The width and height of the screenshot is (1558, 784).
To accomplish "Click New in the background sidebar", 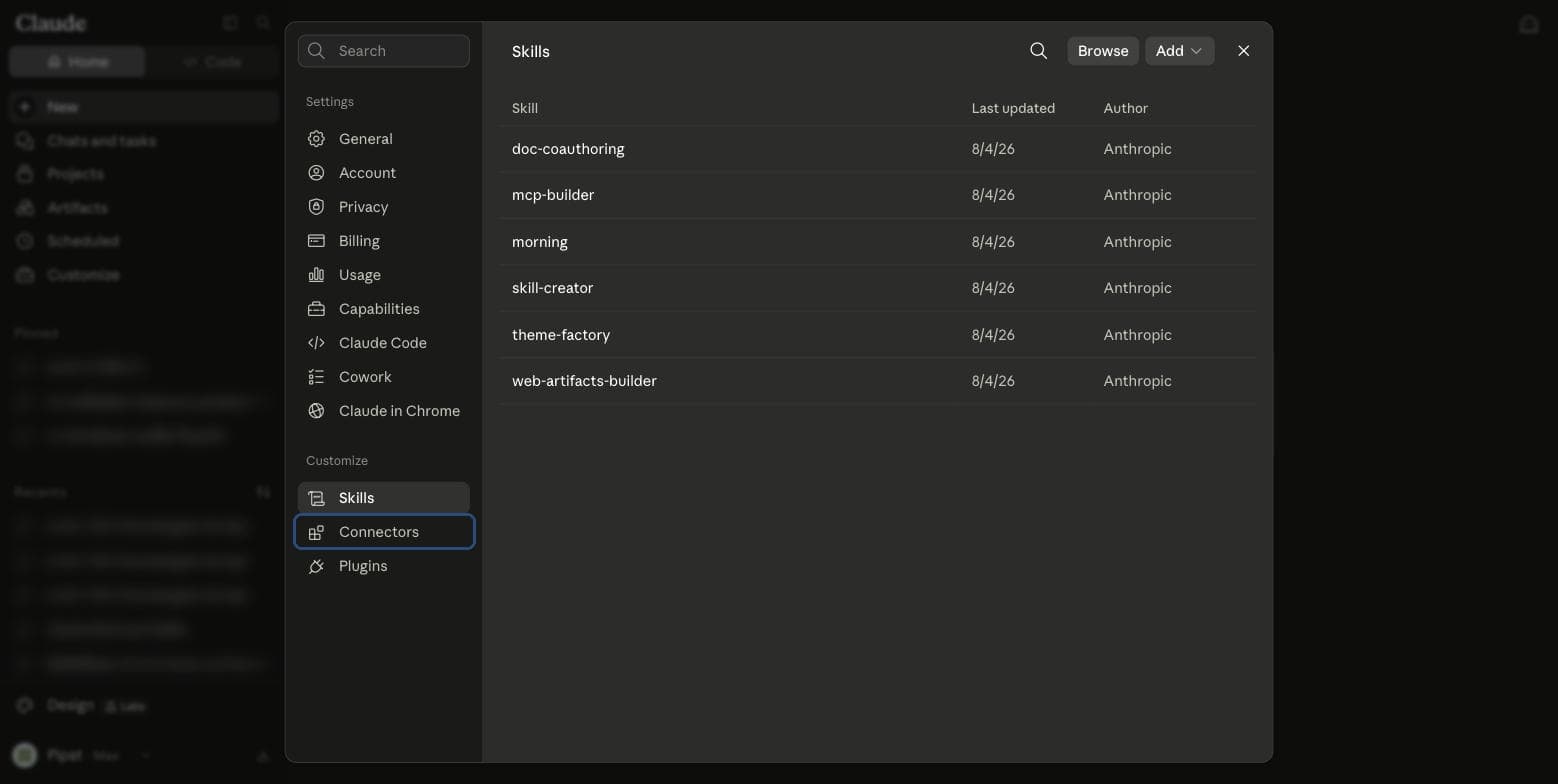I will tap(144, 107).
